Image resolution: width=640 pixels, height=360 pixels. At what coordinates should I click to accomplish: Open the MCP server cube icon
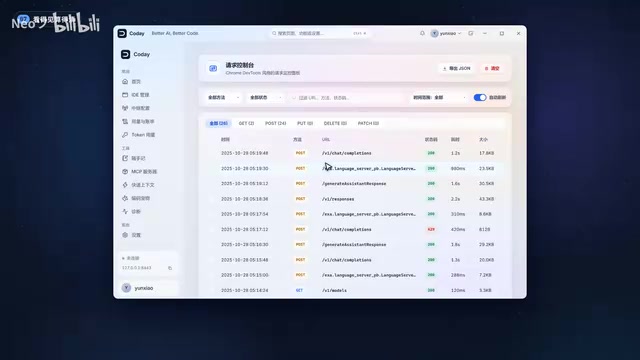[x=125, y=171]
